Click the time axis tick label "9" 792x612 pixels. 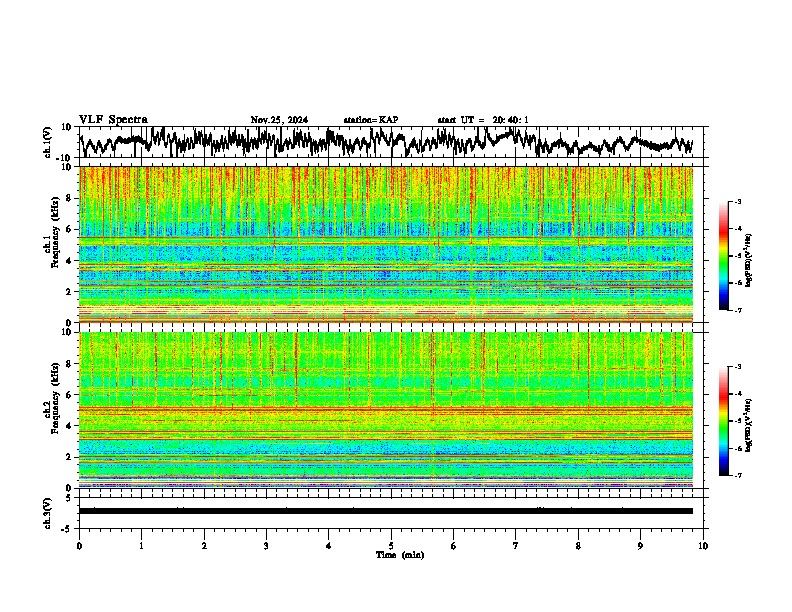[640, 546]
